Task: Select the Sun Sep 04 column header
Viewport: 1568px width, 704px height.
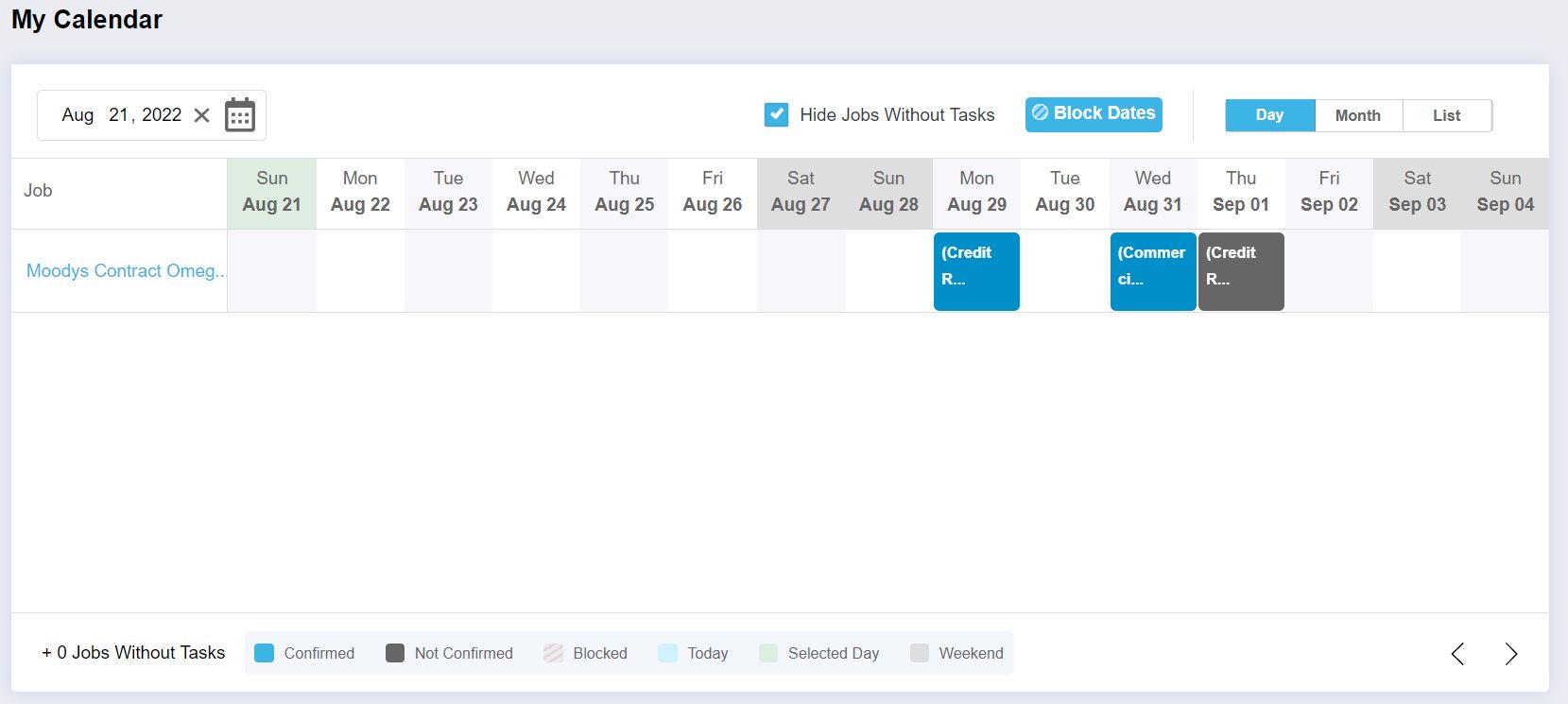Action: click(1506, 192)
